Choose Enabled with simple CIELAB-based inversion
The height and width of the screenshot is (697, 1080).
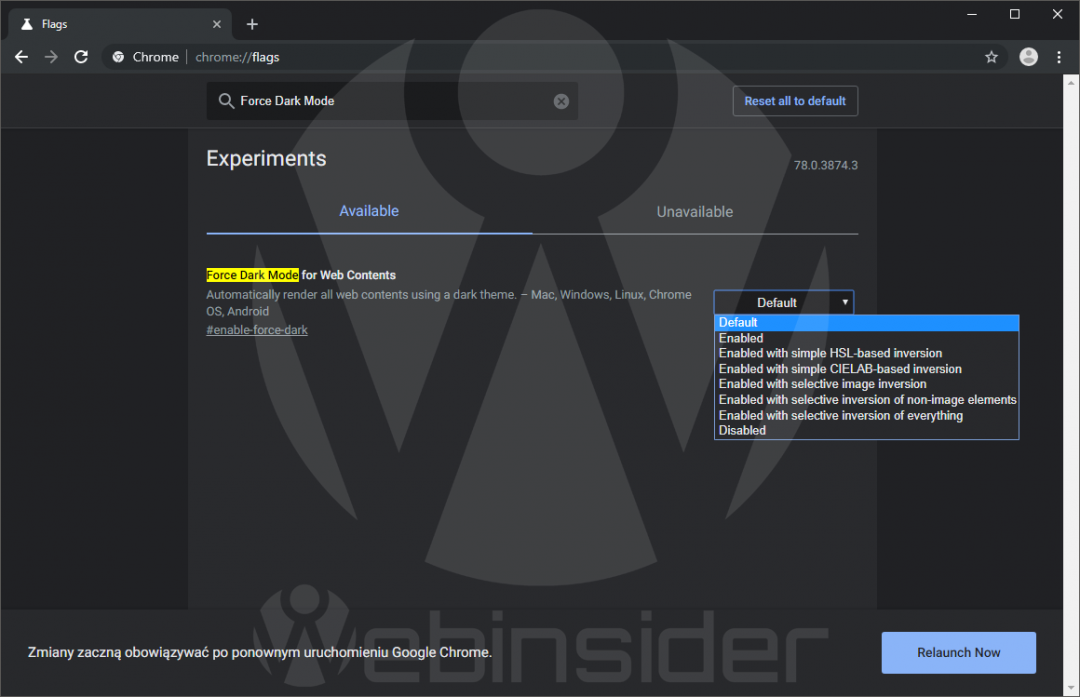[840, 369]
